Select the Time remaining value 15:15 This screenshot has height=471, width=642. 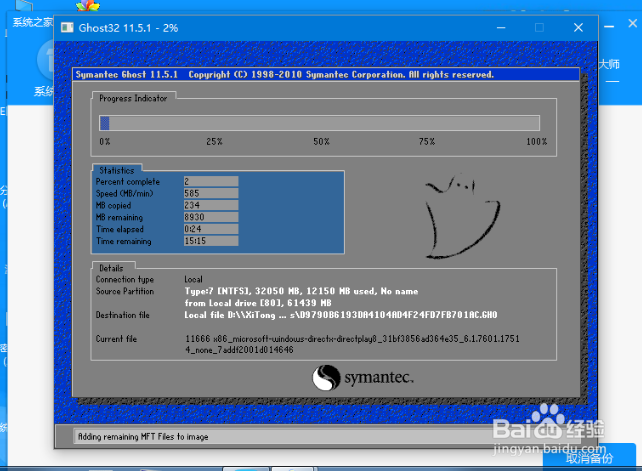(211, 241)
